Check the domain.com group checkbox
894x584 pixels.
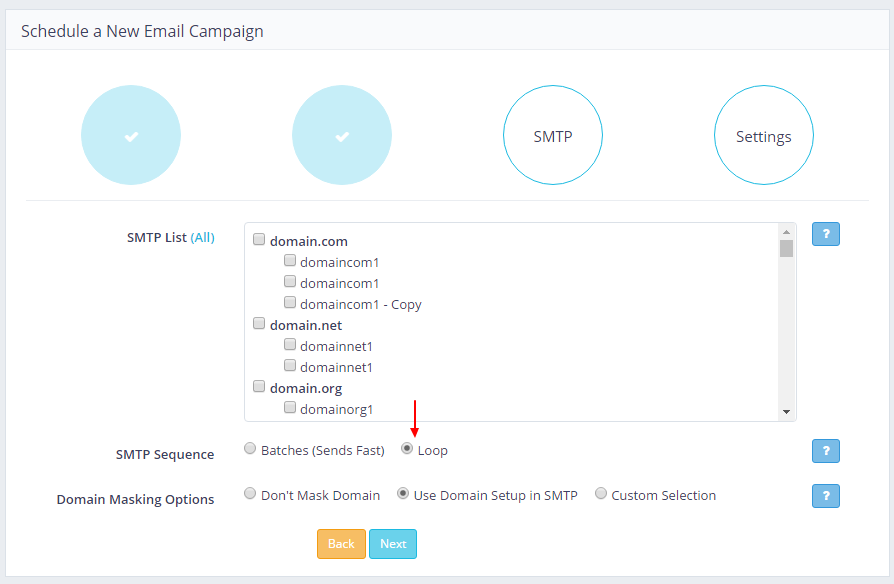(x=259, y=240)
